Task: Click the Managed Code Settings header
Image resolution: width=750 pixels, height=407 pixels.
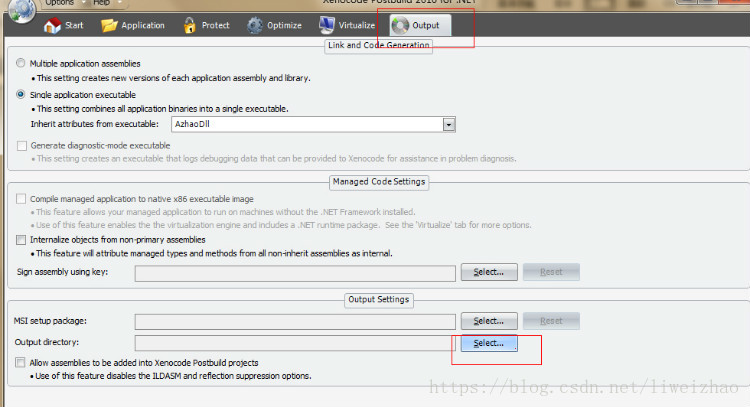Action: (379, 182)
